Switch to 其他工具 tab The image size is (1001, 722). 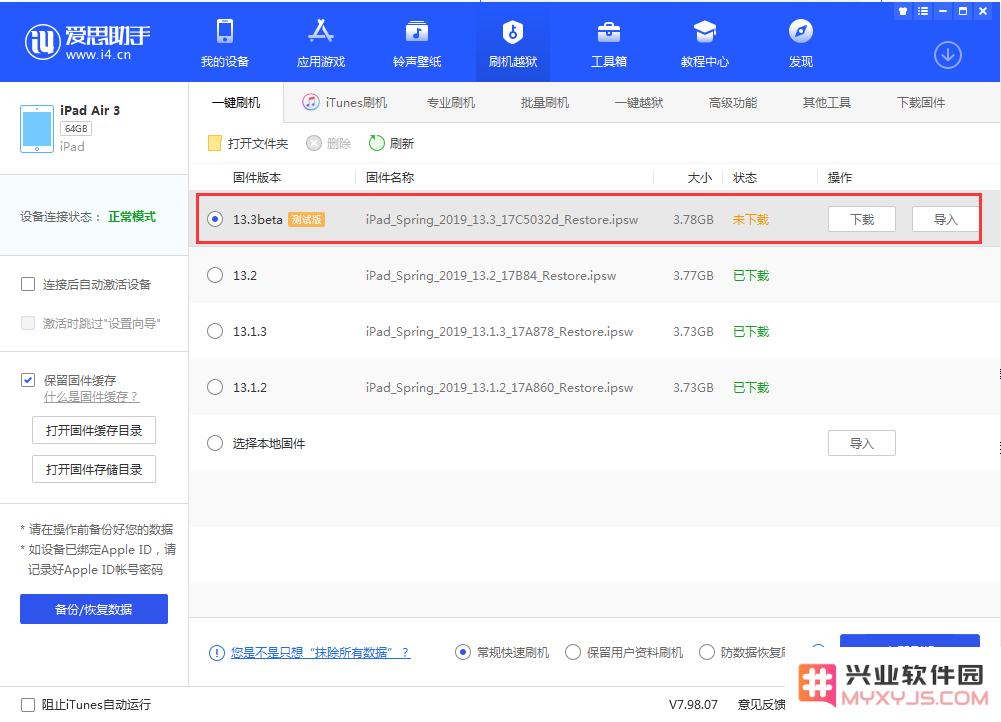point(827,103)
